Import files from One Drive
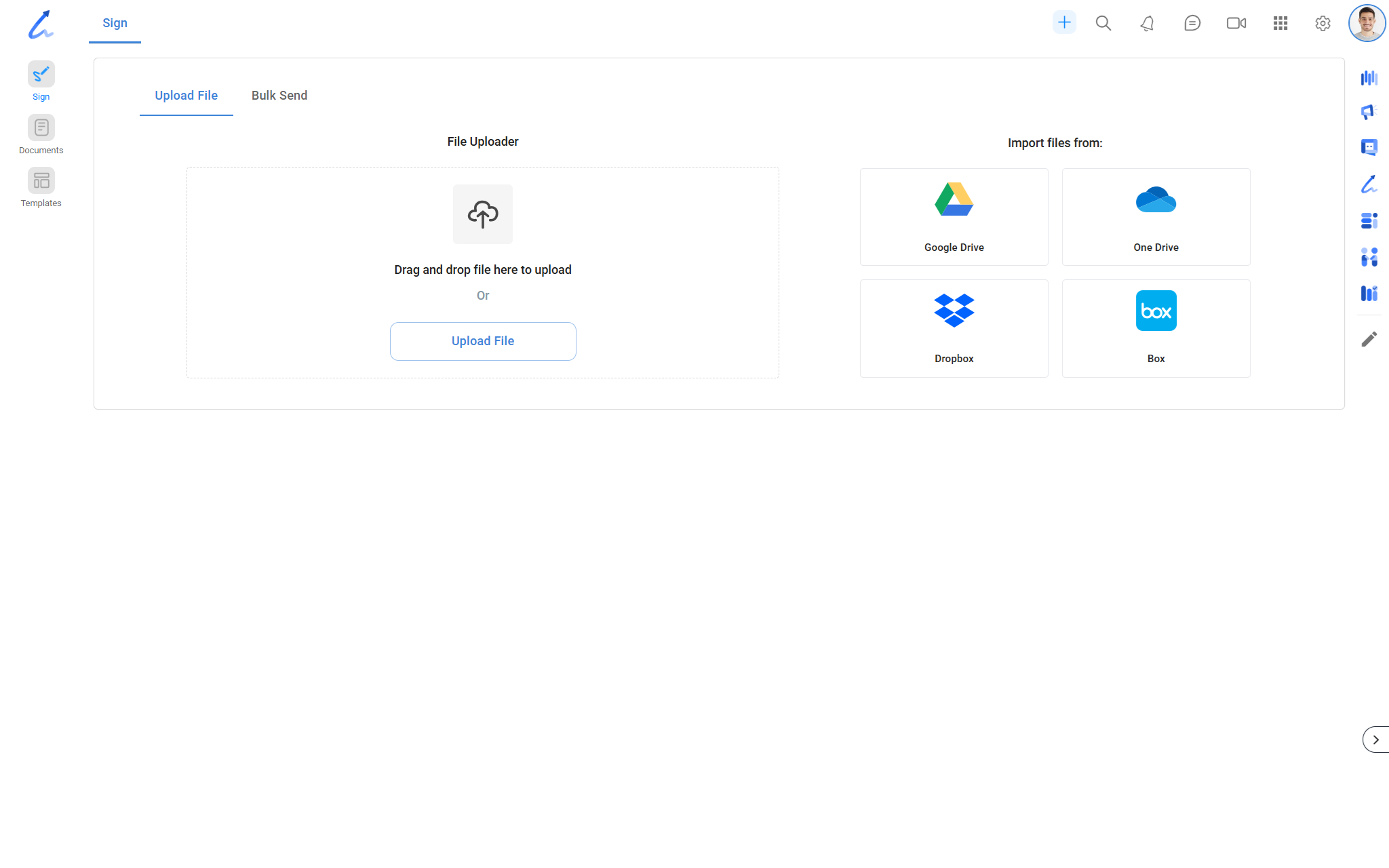The width and height of the screenshot is (1389, 868). [x=1156, y=217]
